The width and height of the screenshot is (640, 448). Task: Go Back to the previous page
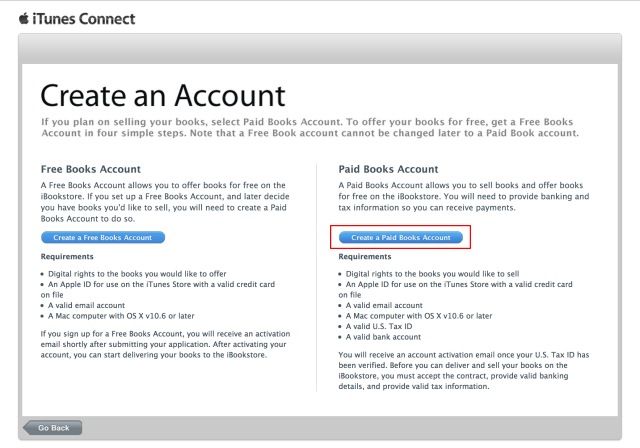(x=53, y=428)
